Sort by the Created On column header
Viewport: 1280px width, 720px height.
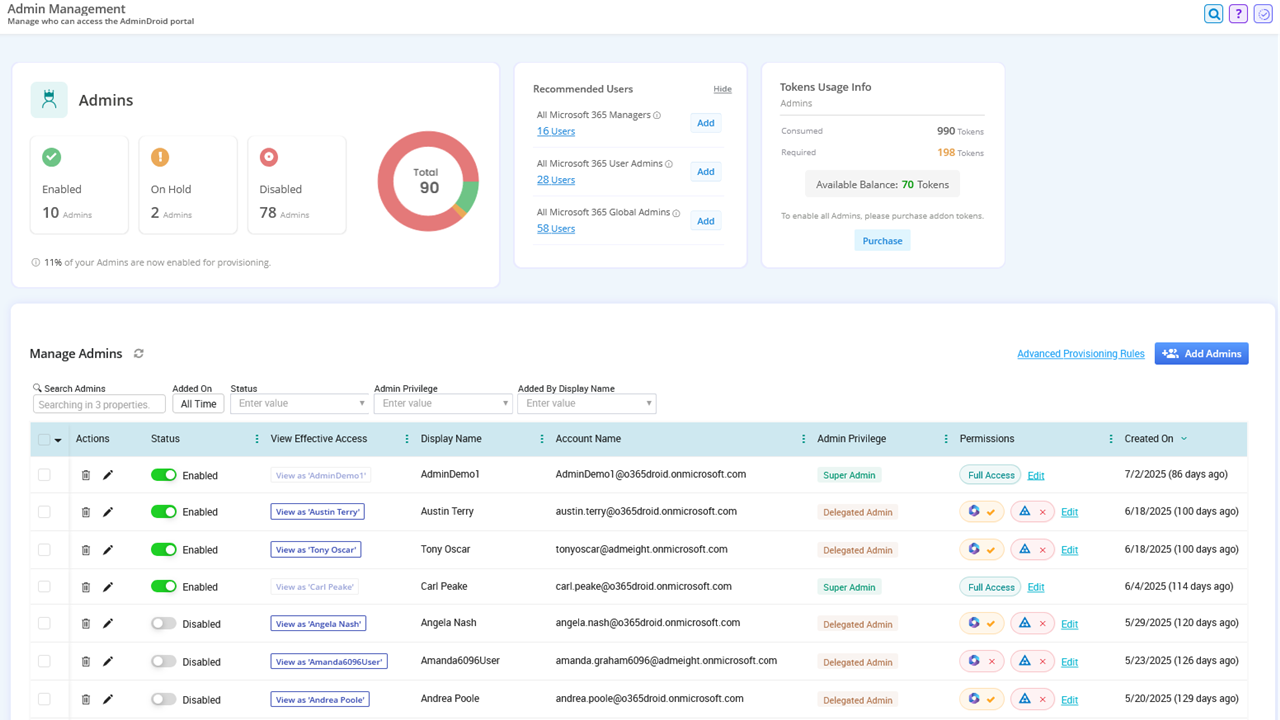tap(1148, 439)
